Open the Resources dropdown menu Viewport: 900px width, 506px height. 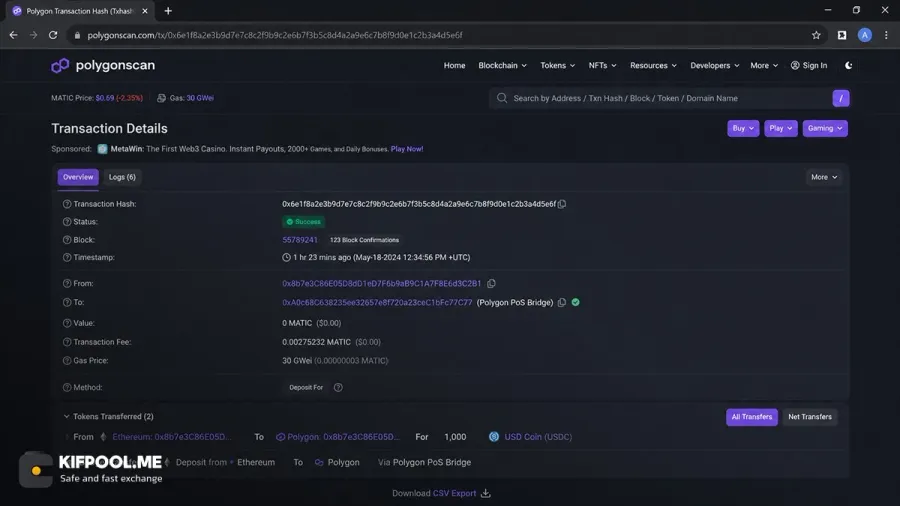coord(653,65)
